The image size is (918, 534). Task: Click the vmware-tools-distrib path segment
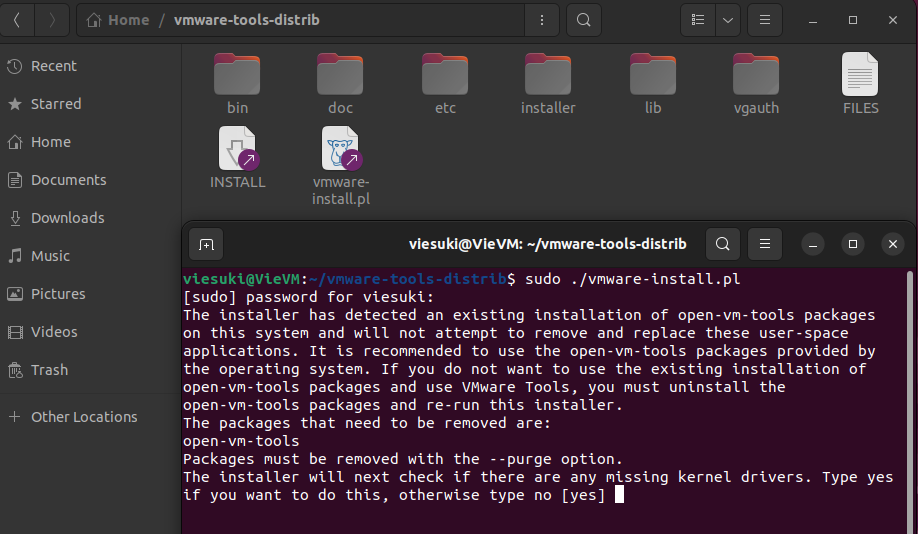pos(246,20)
